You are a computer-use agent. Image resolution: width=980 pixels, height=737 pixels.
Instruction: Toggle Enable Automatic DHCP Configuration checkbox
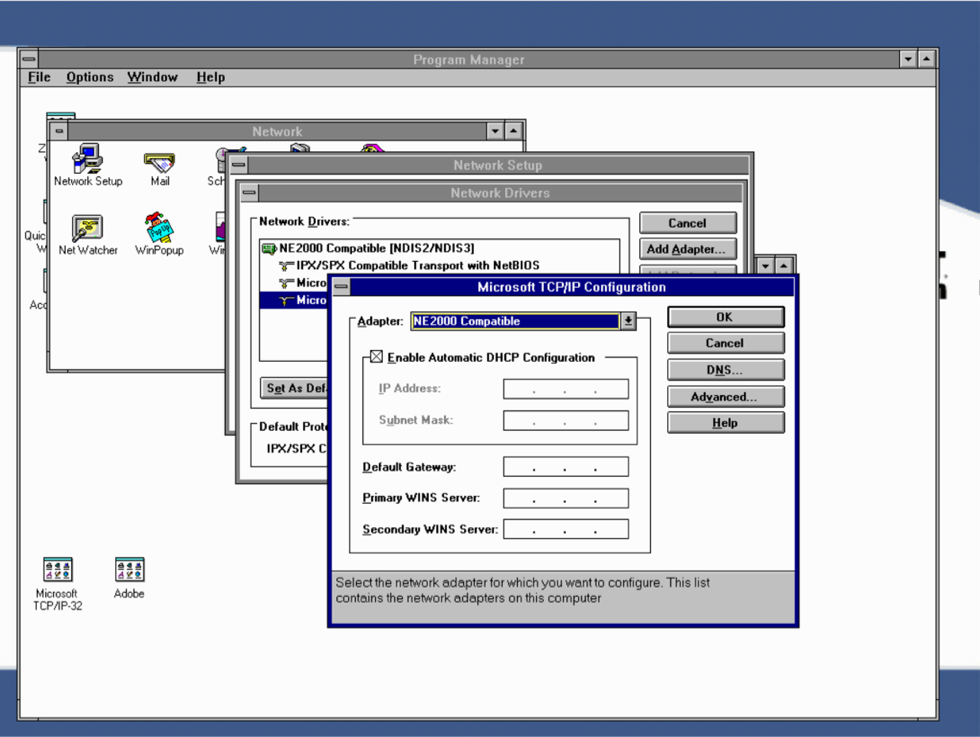[376, 357]
